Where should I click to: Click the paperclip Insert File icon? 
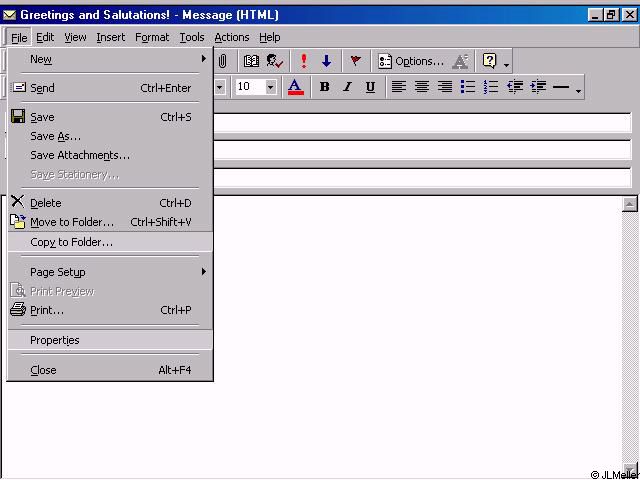pyautogui.click(x=222, y=61)
